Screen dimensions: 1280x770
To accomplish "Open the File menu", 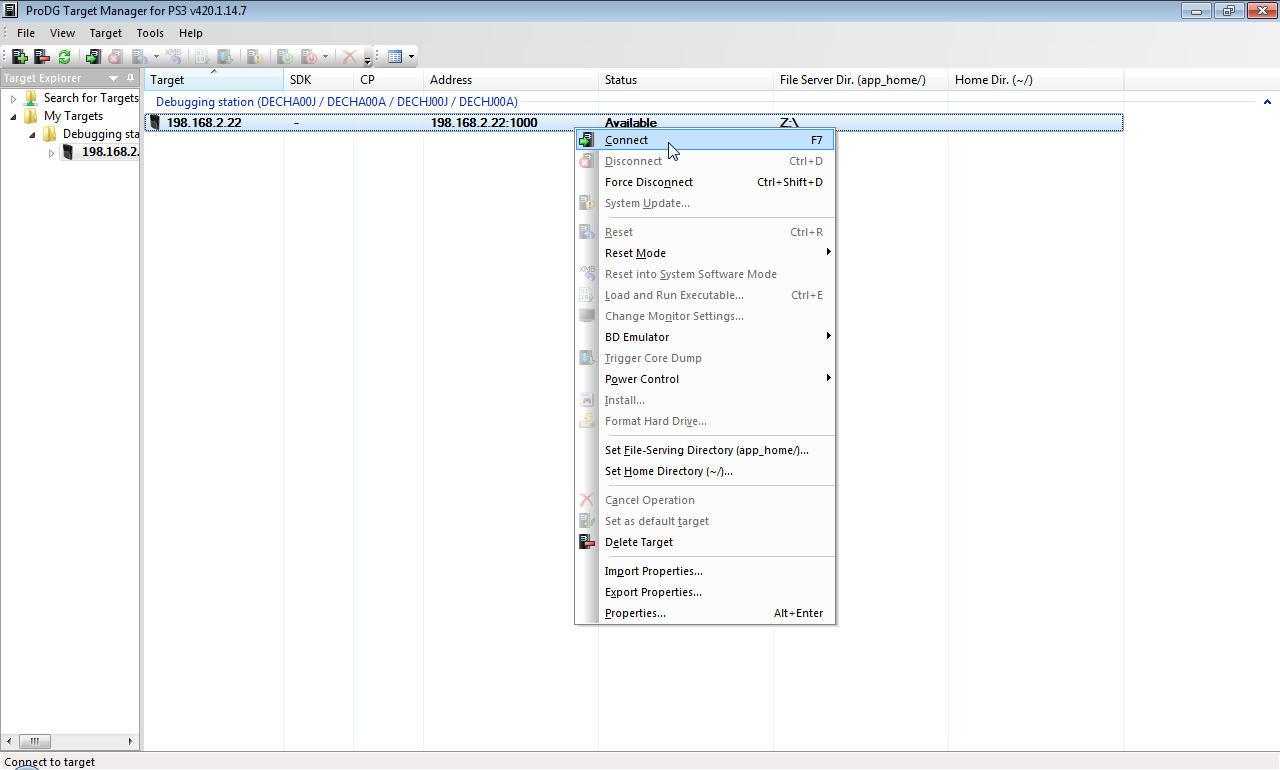I will pos(26,33).
